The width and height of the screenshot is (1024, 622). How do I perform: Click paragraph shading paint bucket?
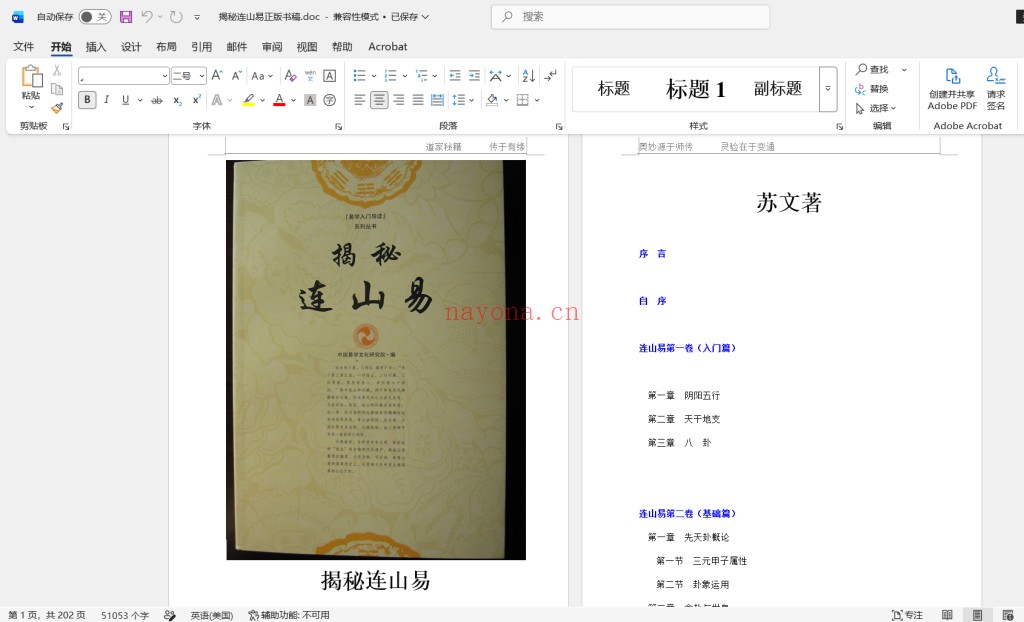point(492,100)
